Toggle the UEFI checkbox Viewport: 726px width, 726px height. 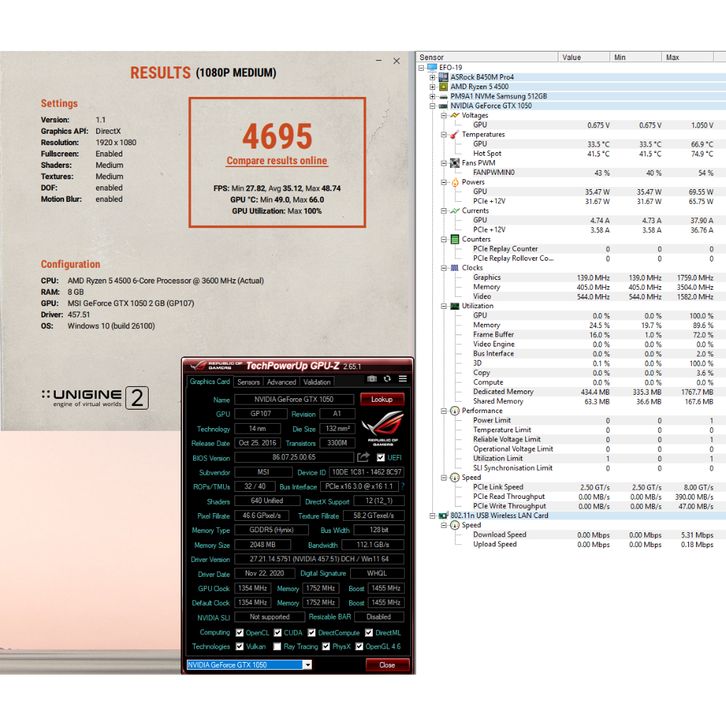point(381,458)
